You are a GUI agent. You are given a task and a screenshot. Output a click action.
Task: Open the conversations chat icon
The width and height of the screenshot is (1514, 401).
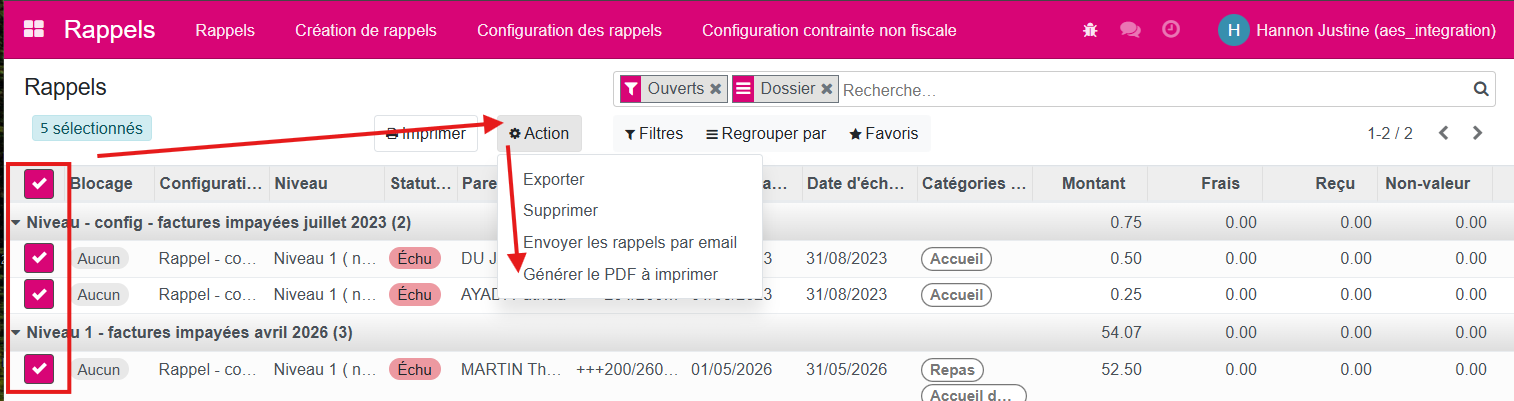tap(1130, 30)
